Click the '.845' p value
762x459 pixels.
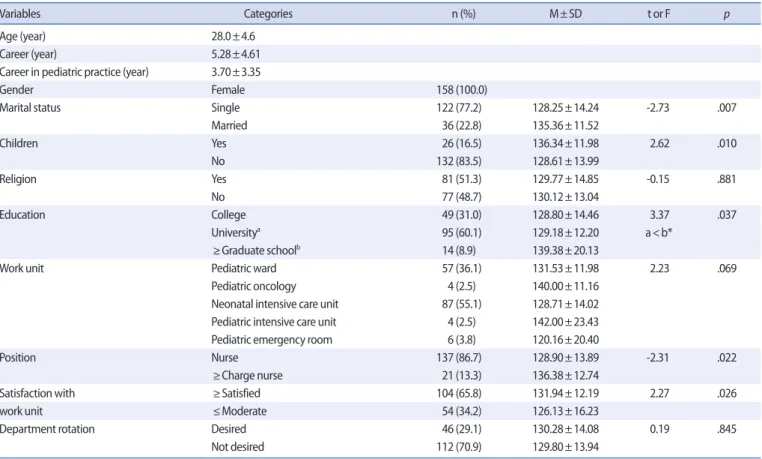[x=727, y=429]
